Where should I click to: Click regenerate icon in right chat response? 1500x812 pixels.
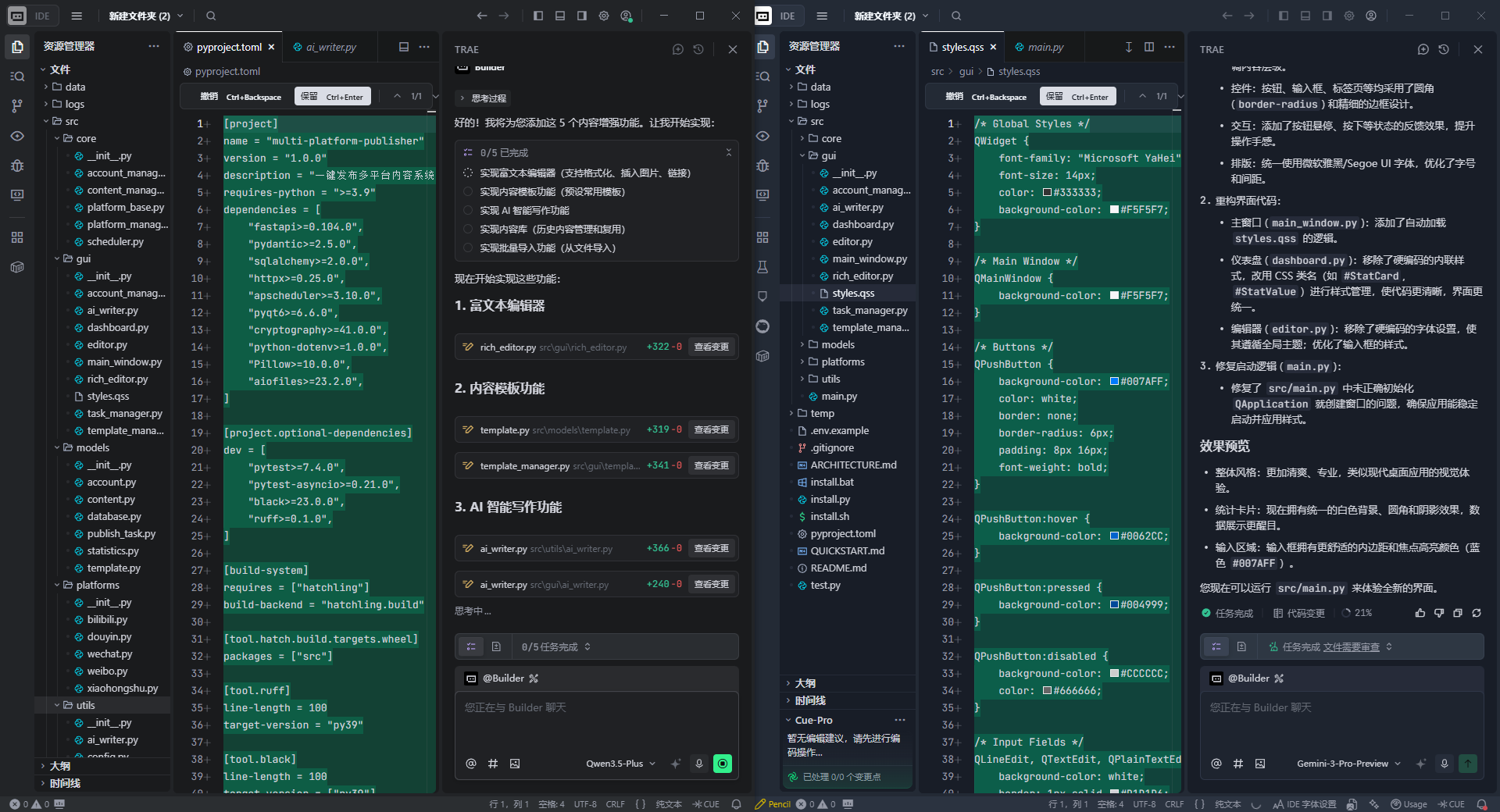pos(1477,613)
